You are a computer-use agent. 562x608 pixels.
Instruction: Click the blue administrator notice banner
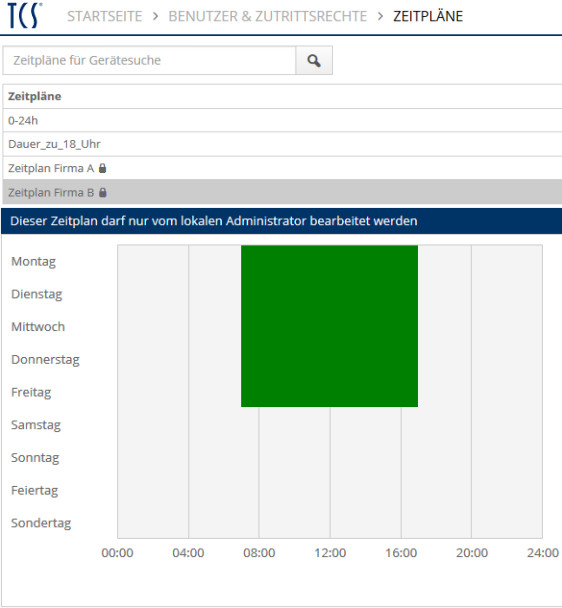pos(282,221)
